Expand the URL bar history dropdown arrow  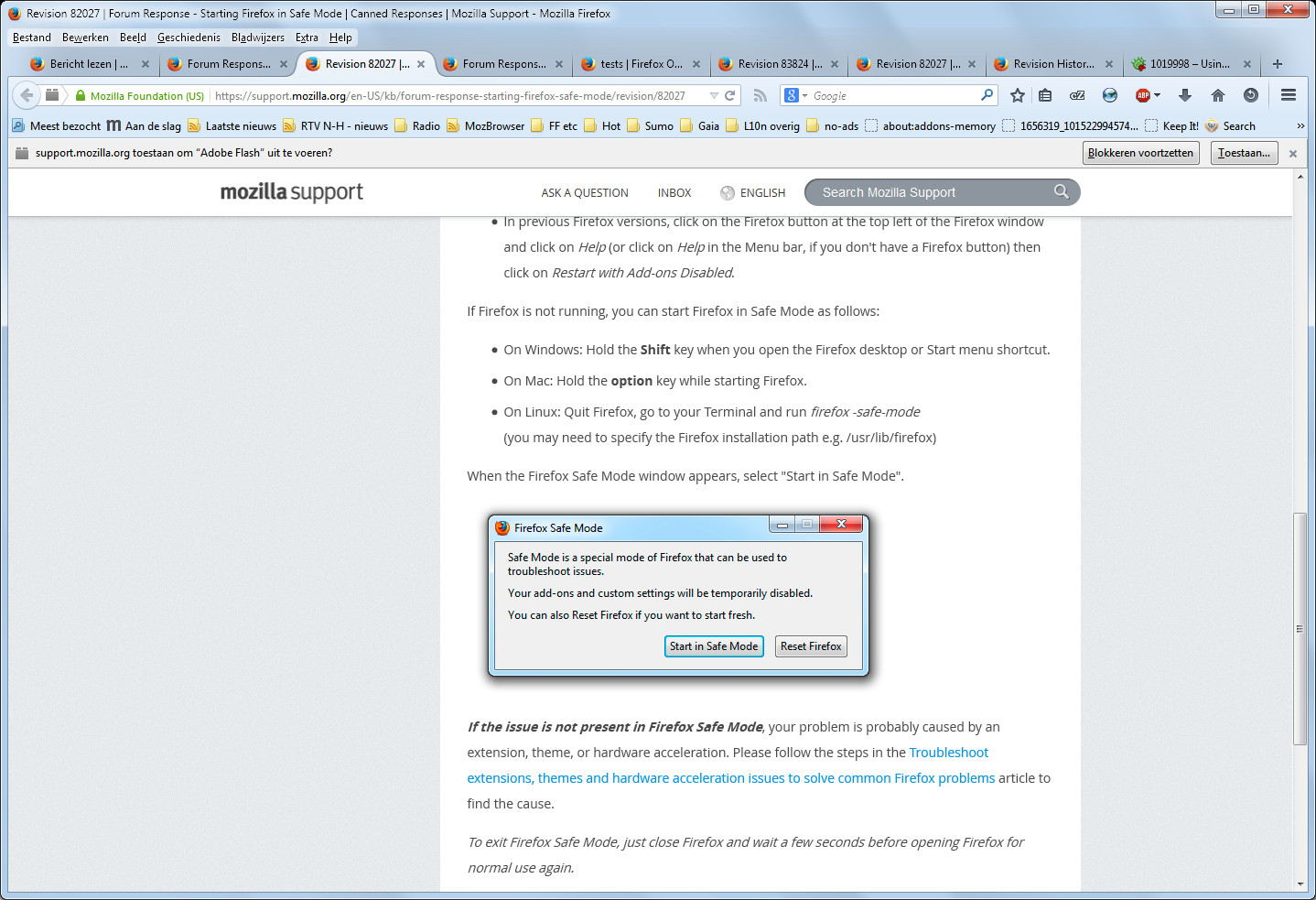click(x=714, y=95)
